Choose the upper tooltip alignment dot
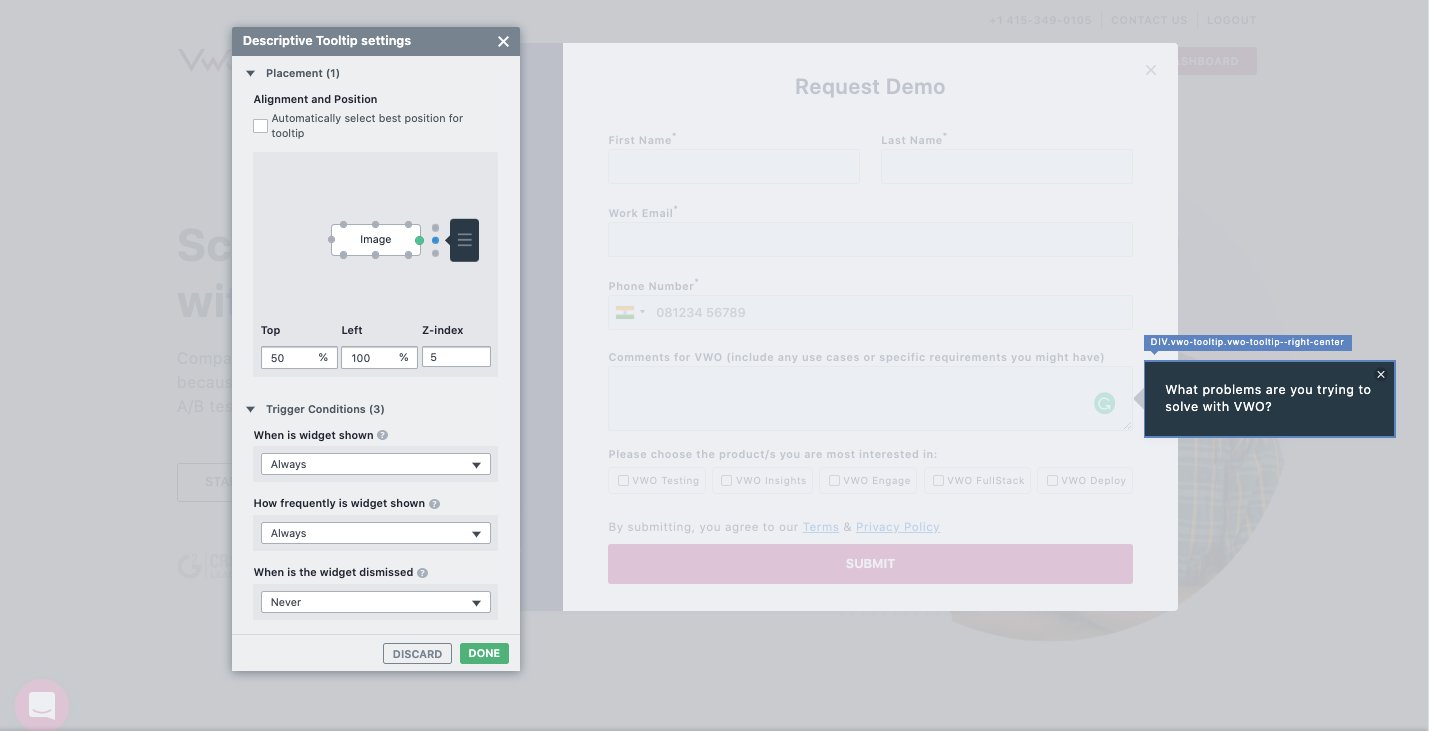The height and width of the screenshot is (731, 1429). pyautogui.click(x=435, y=228)
